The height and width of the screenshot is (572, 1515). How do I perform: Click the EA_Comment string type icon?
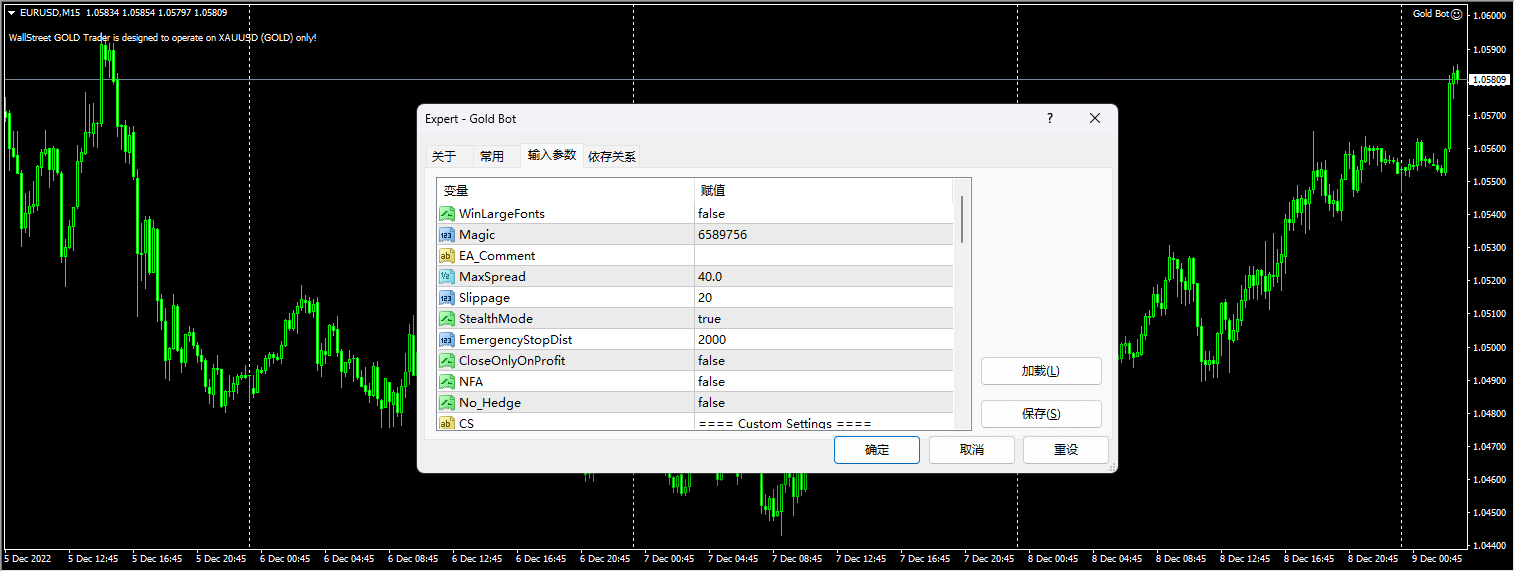pyautogui.click(x=447, y=256)
